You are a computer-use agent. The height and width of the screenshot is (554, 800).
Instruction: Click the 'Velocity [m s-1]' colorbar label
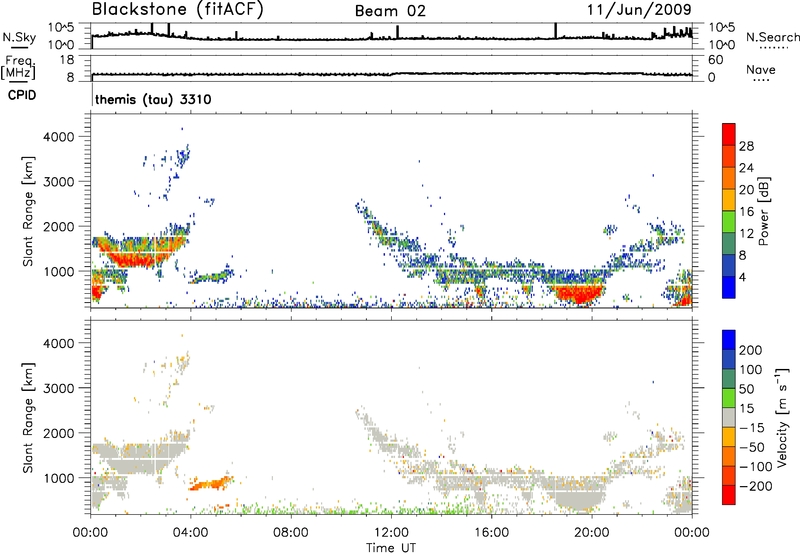point(782,418)
